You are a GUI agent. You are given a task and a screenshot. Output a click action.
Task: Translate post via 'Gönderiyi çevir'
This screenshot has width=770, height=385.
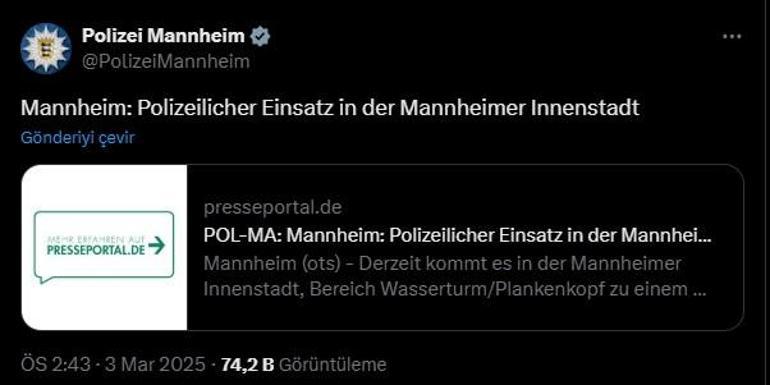click(78, 138)
